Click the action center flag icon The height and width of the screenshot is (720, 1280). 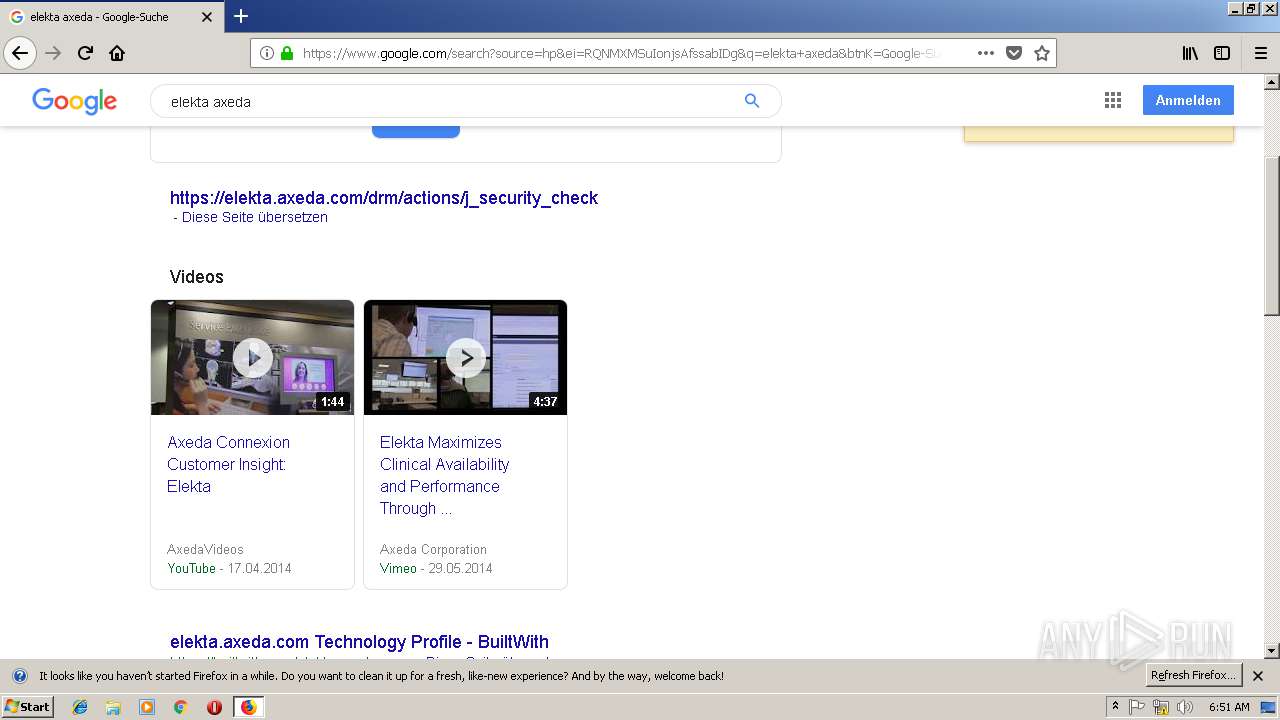coord(1137,707)
